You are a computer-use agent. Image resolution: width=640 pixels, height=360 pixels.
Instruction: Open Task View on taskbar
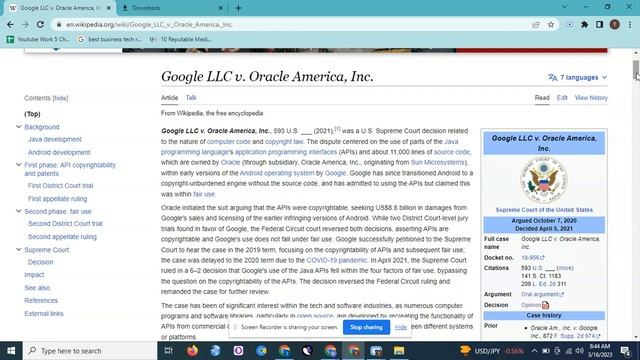coord(168,351)
